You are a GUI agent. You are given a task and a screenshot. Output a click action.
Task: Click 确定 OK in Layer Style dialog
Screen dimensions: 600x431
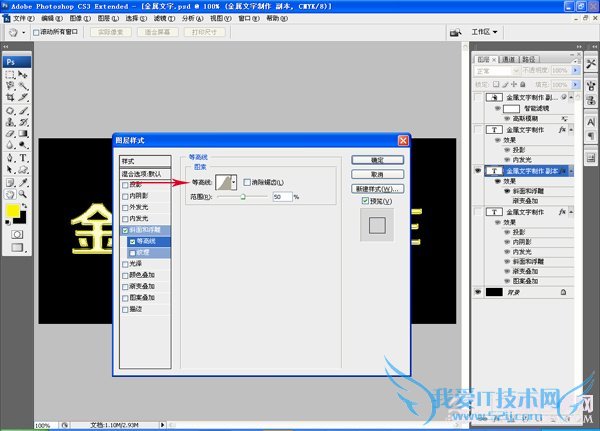(x=377, y=160)
